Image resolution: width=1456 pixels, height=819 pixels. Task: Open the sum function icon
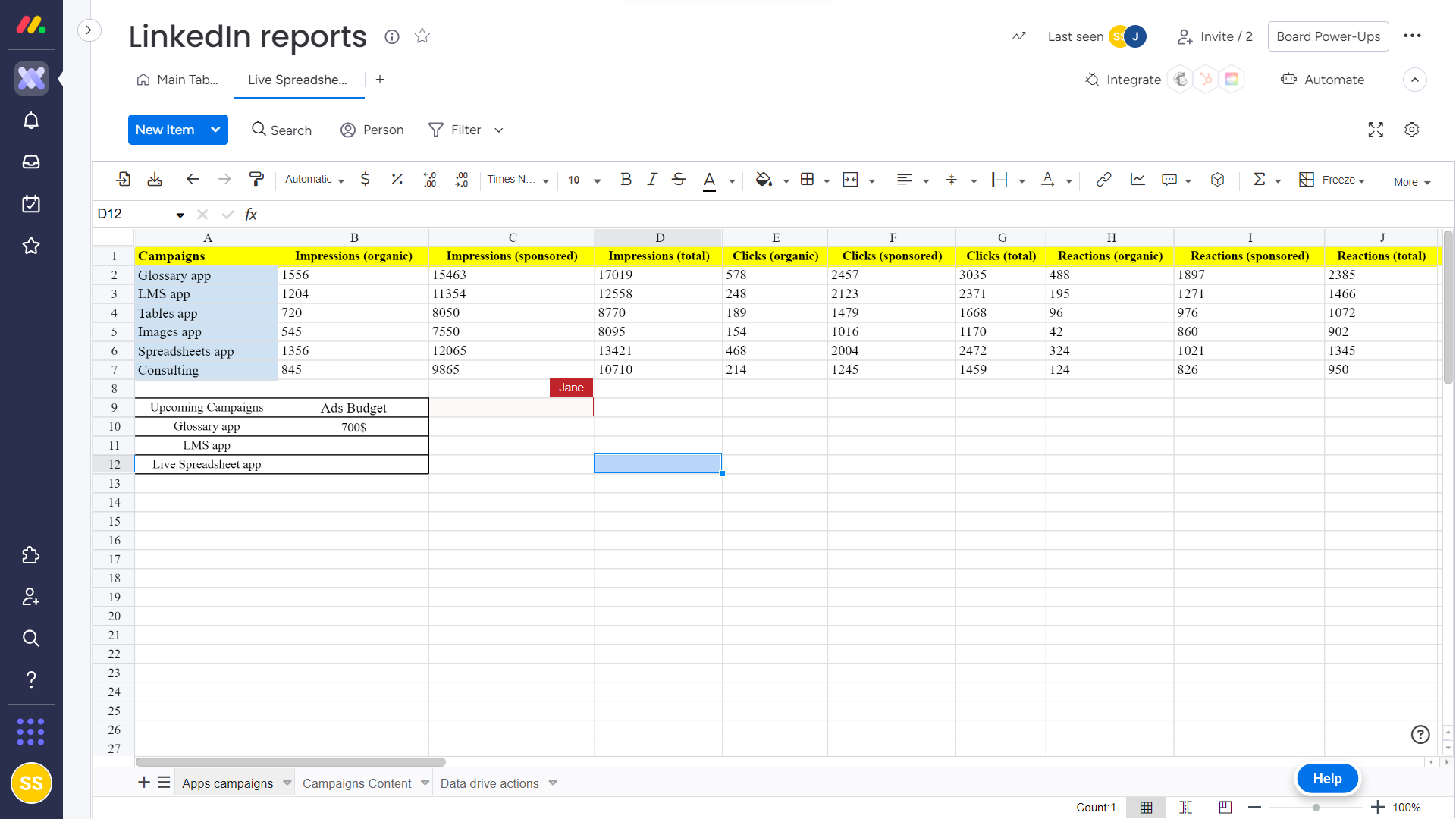pos(1259,180)
